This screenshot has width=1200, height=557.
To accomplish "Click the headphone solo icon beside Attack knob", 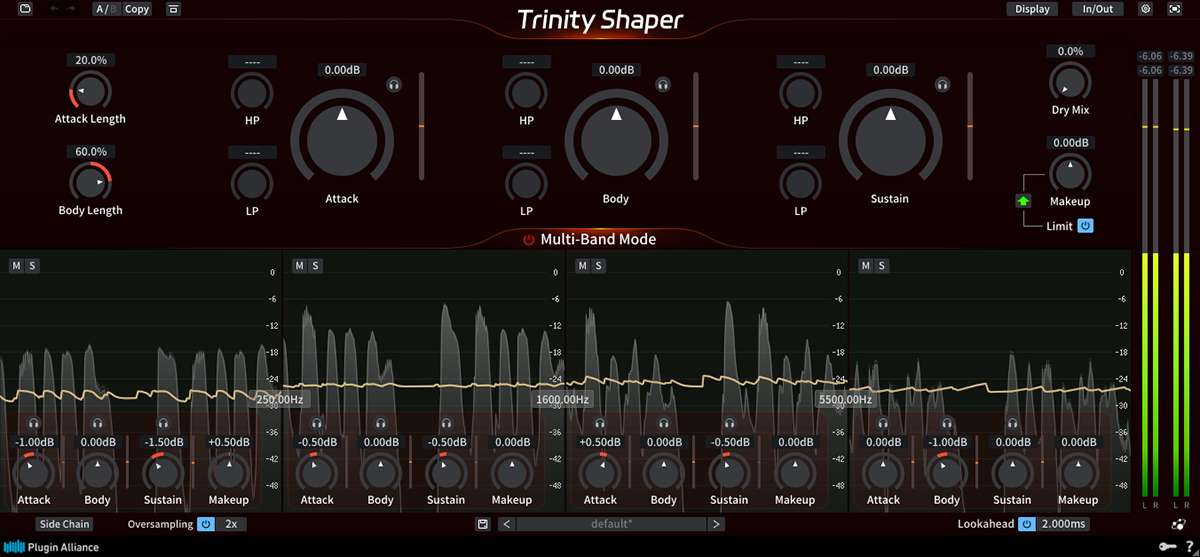I will pyautogui.click(x=394, y=86).
